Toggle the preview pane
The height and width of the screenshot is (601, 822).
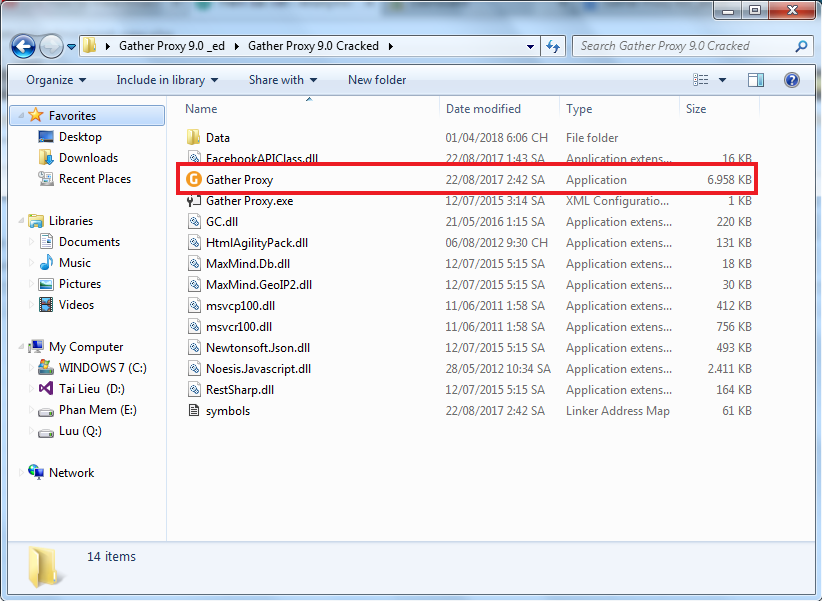pyautogui.click(x=755, y=80)
